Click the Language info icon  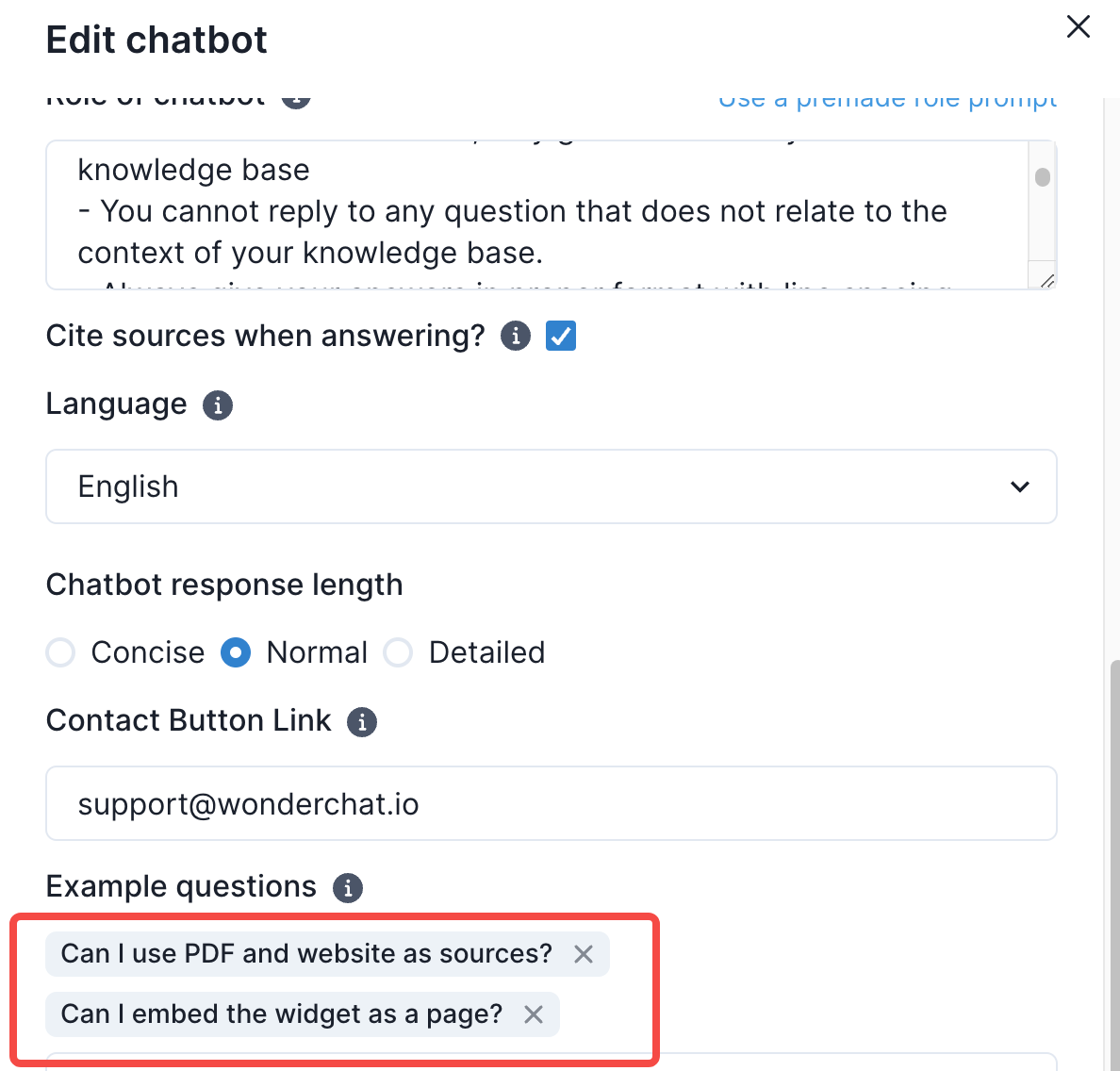[218, 405]
